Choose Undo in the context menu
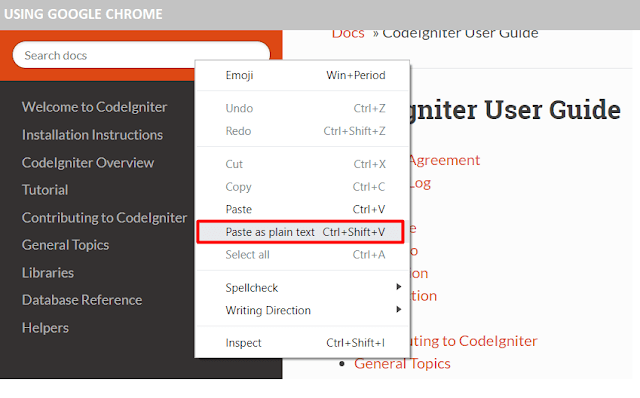Screen dimensions: 640x398 tap(302, 108)
